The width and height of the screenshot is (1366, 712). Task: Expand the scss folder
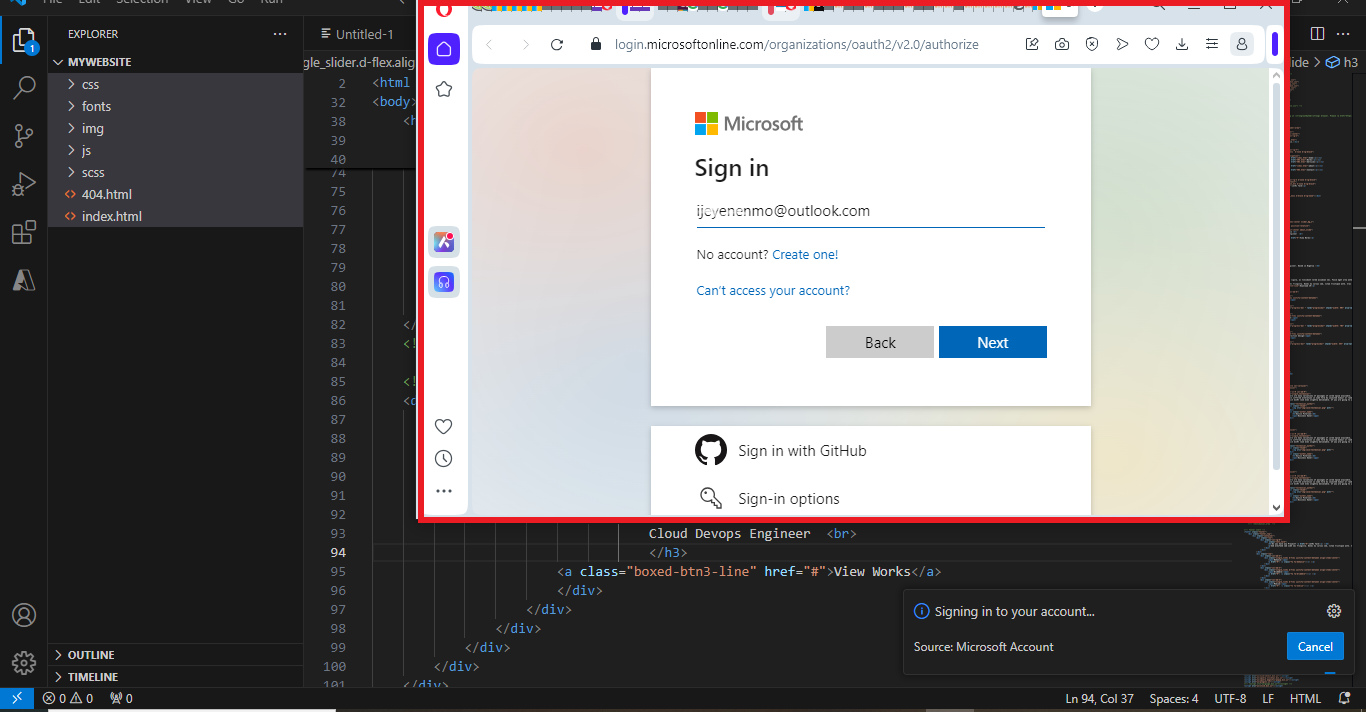click(x=175, y=172)
